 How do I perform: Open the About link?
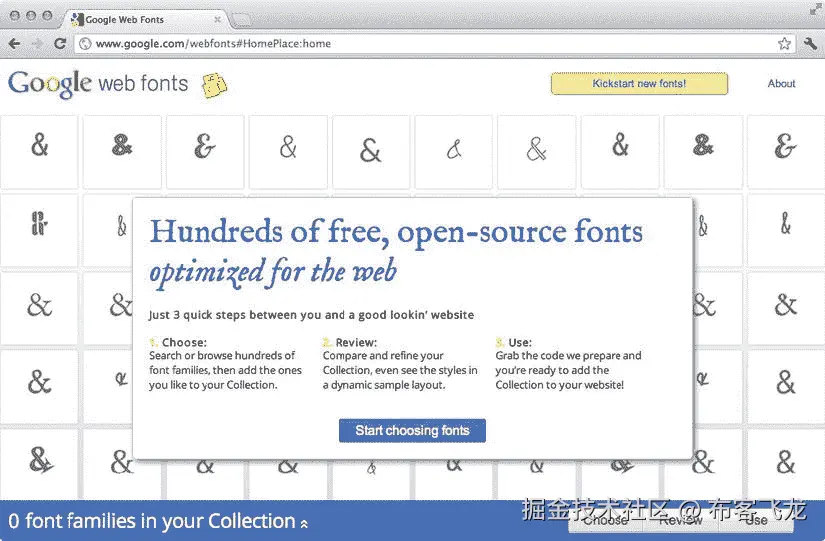[x=781, y=83]
